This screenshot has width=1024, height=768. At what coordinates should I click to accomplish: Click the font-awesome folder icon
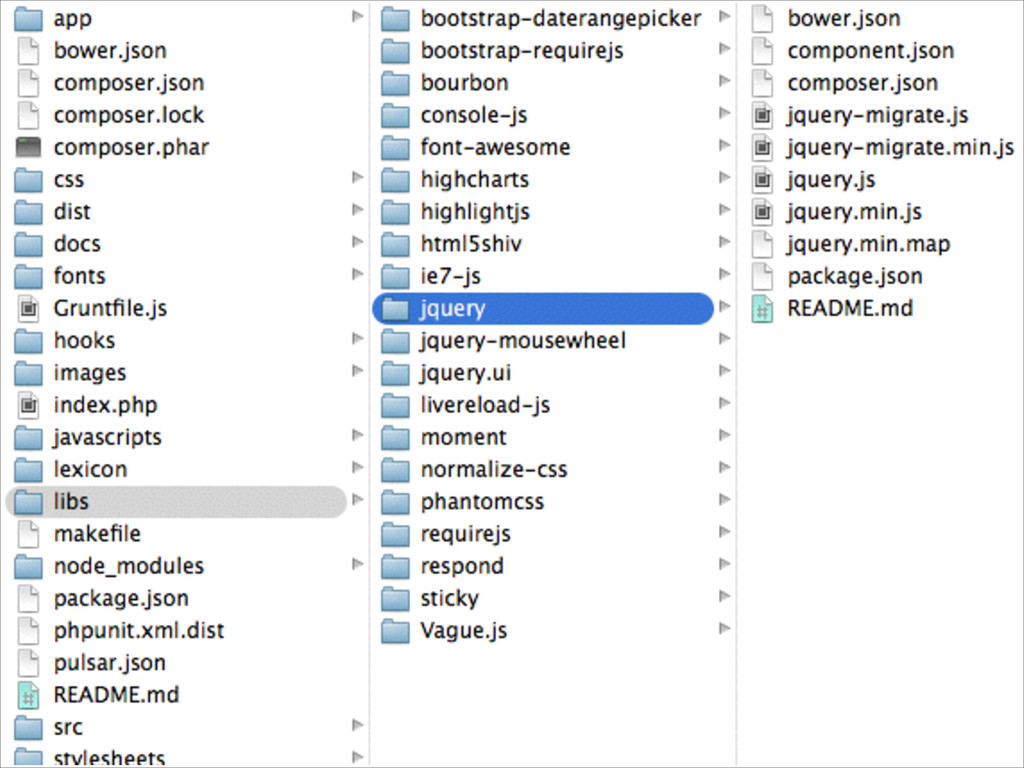tap(395, 148)
